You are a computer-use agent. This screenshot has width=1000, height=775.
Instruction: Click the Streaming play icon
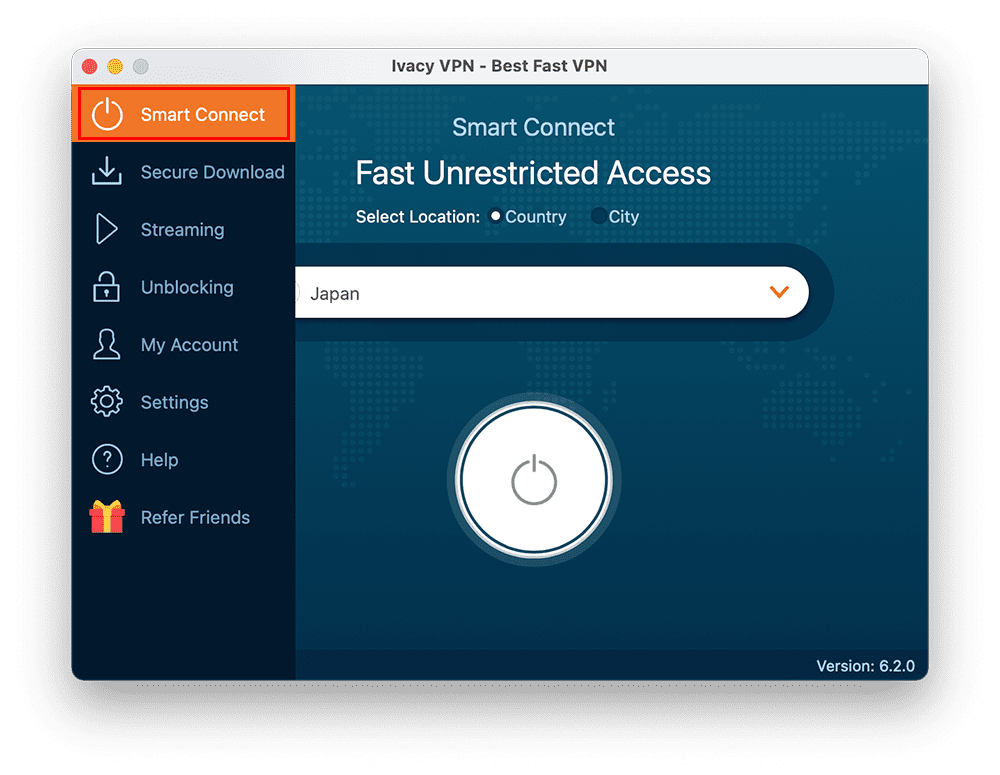(106, 229)
